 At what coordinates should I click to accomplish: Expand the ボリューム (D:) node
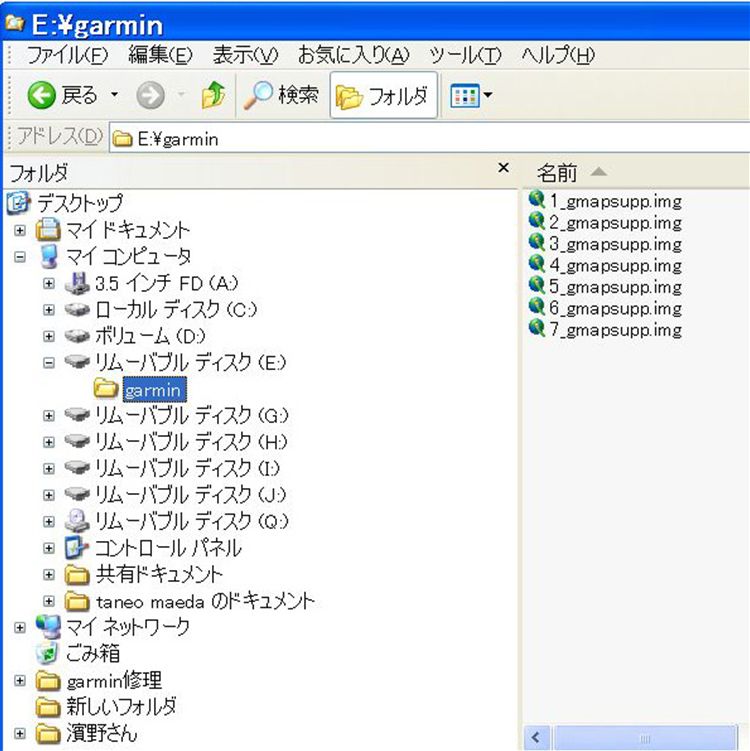pos(48,336)
